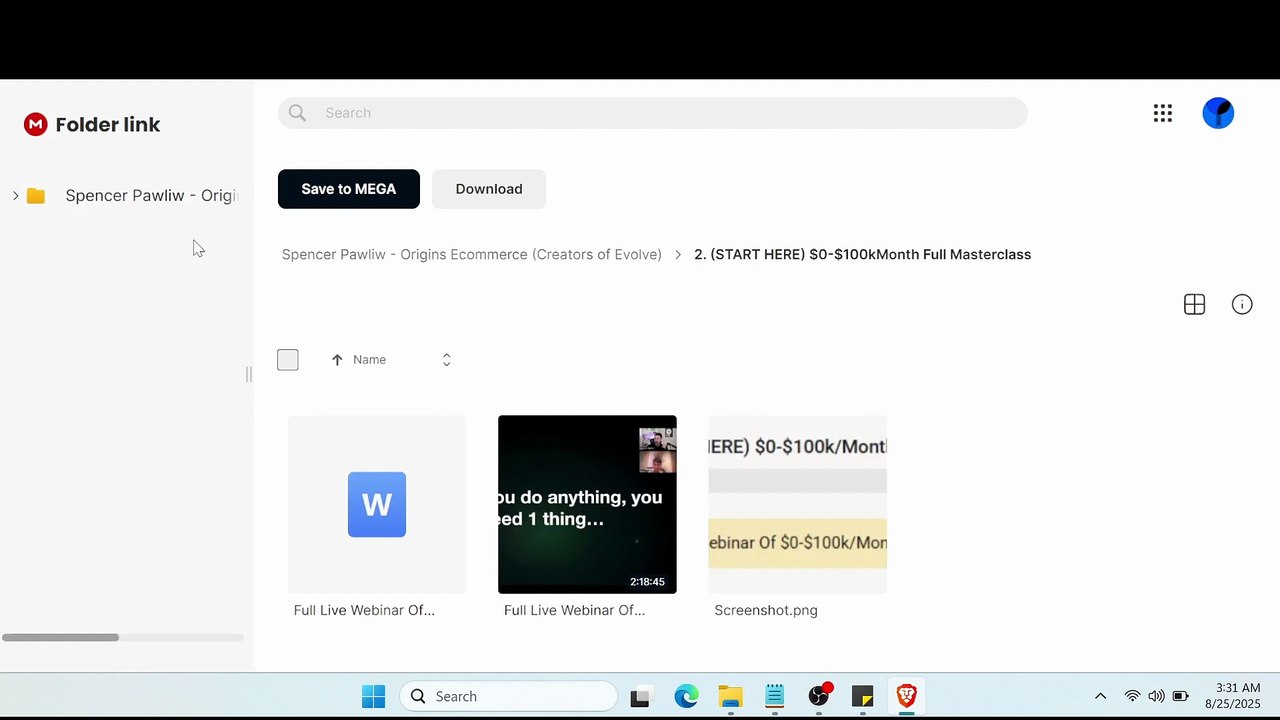The height and width of the screenshot is (720, 1280).
Task: Switch the file view using the grid icon
Action: tap(1194, 305)
